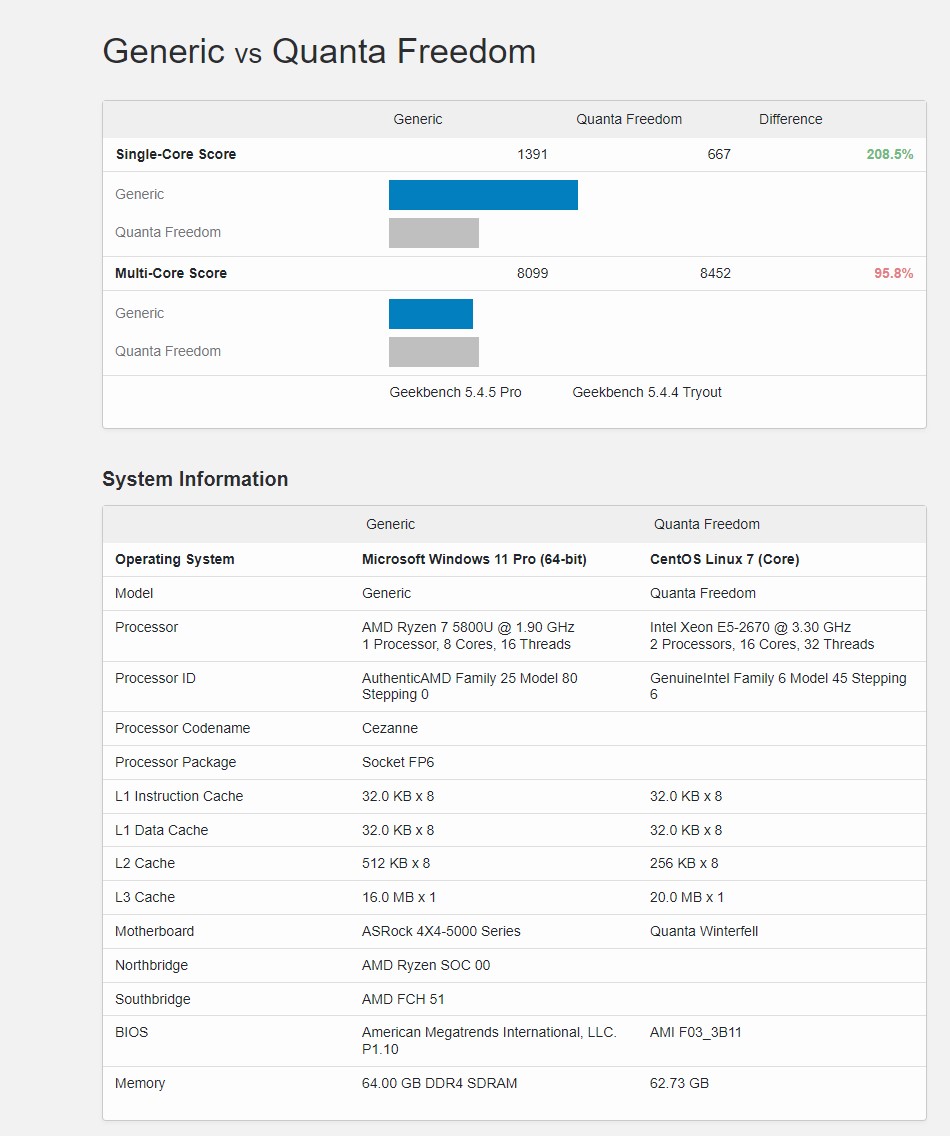The height and width of the screenshot is (1136, 950).
Task: Click the 95.8% multi-core difference value
Action: [893, 274]
